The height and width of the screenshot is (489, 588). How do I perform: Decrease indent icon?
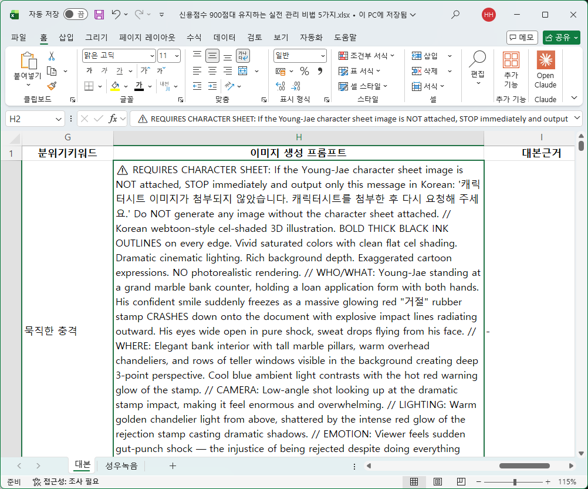point(197,86)
